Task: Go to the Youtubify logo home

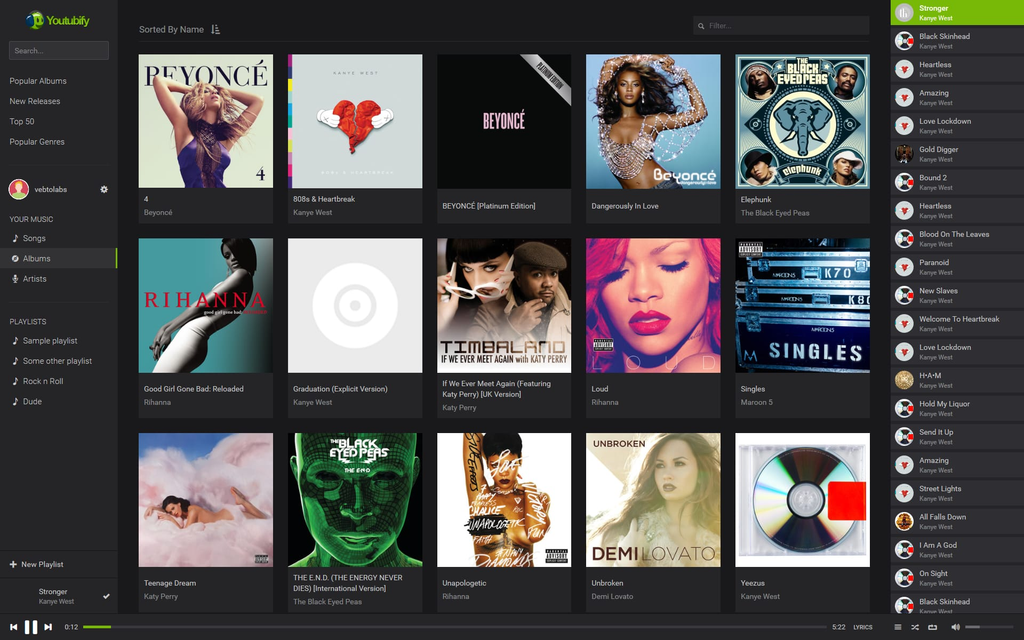Action: pos(57,20)
